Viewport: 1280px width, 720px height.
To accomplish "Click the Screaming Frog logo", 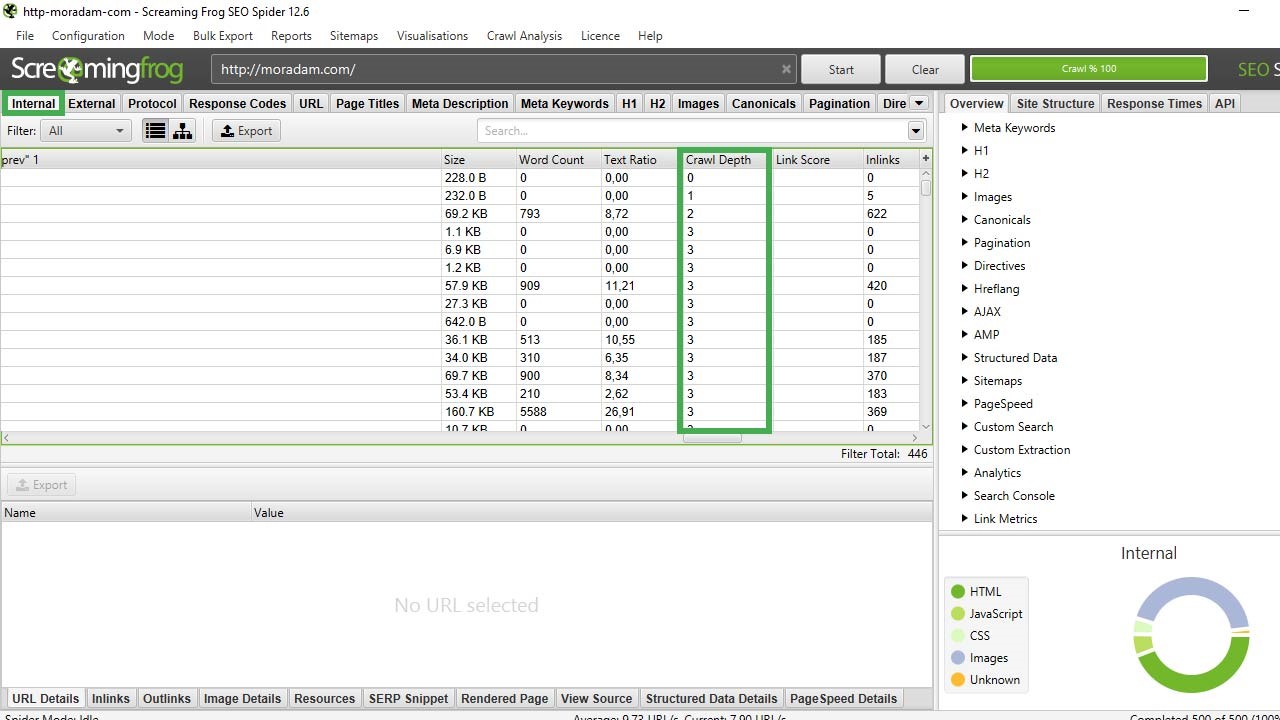I will 97,69.
